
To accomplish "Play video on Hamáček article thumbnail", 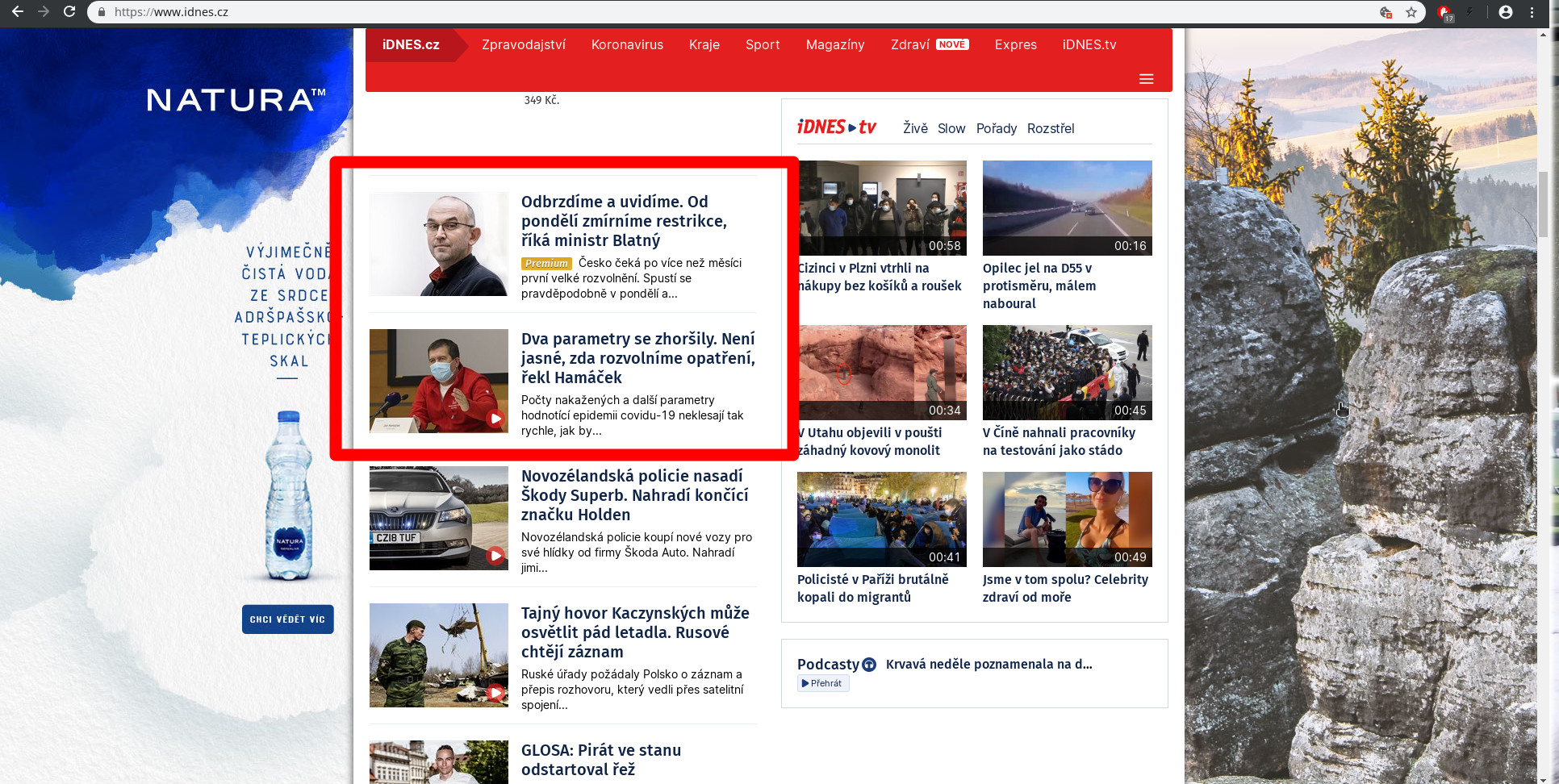I will 495,418.
